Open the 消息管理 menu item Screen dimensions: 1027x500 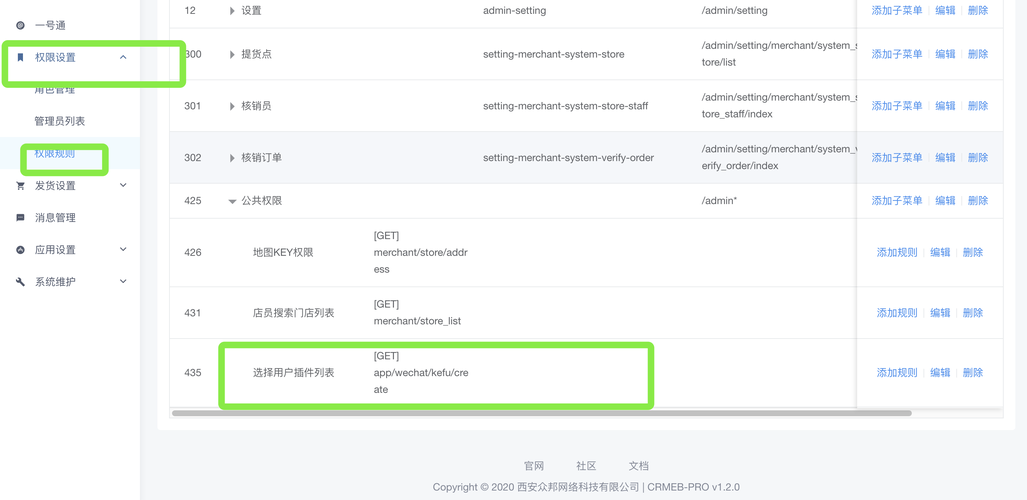55,218
